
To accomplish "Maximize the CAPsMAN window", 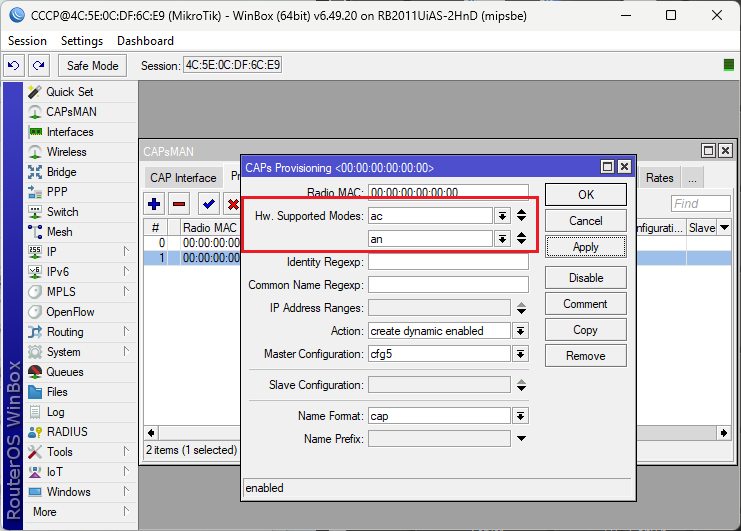I will pyautogui.click(x=708, y=151).
